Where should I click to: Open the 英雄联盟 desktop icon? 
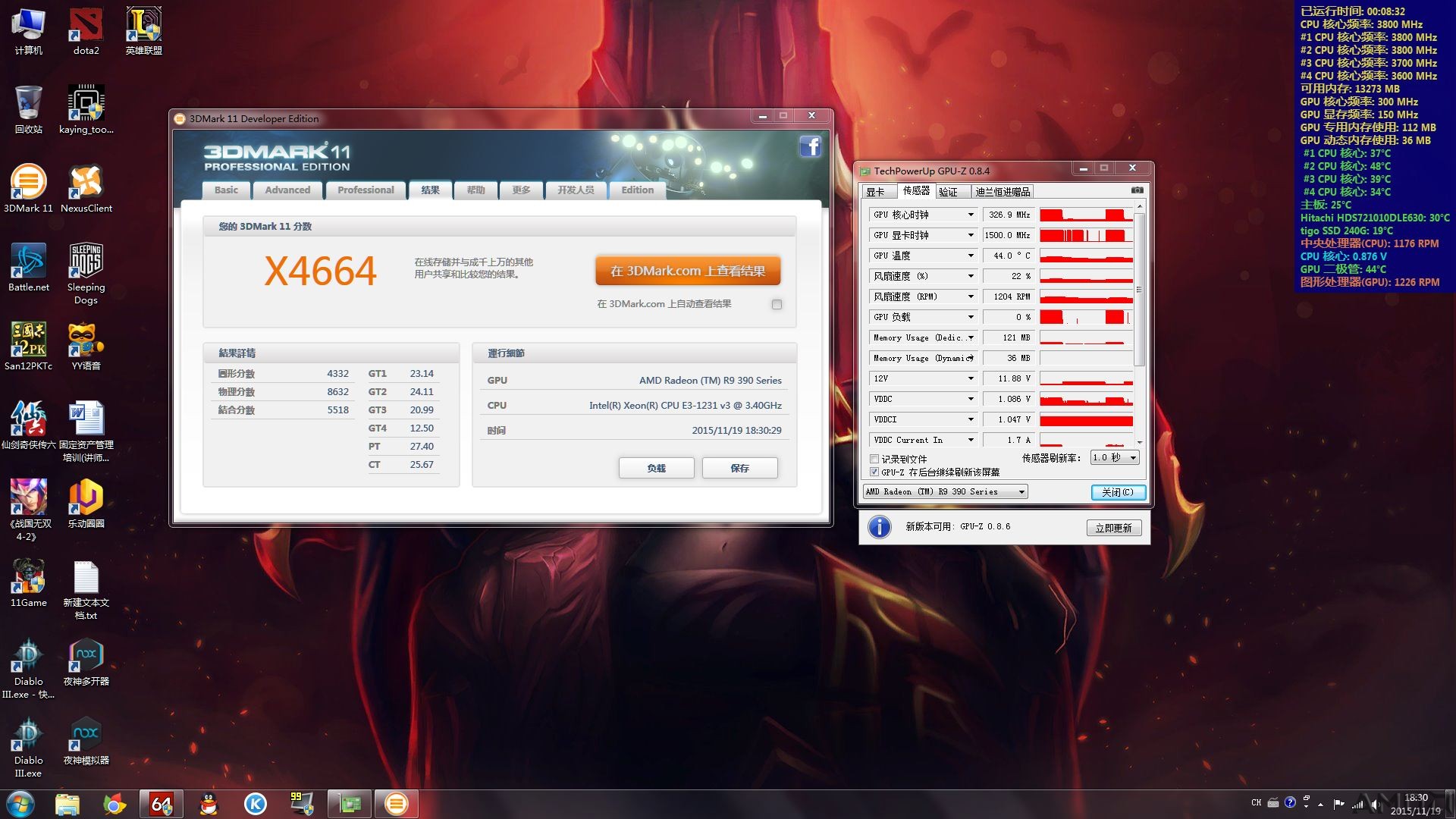click(x=143, y=31)
